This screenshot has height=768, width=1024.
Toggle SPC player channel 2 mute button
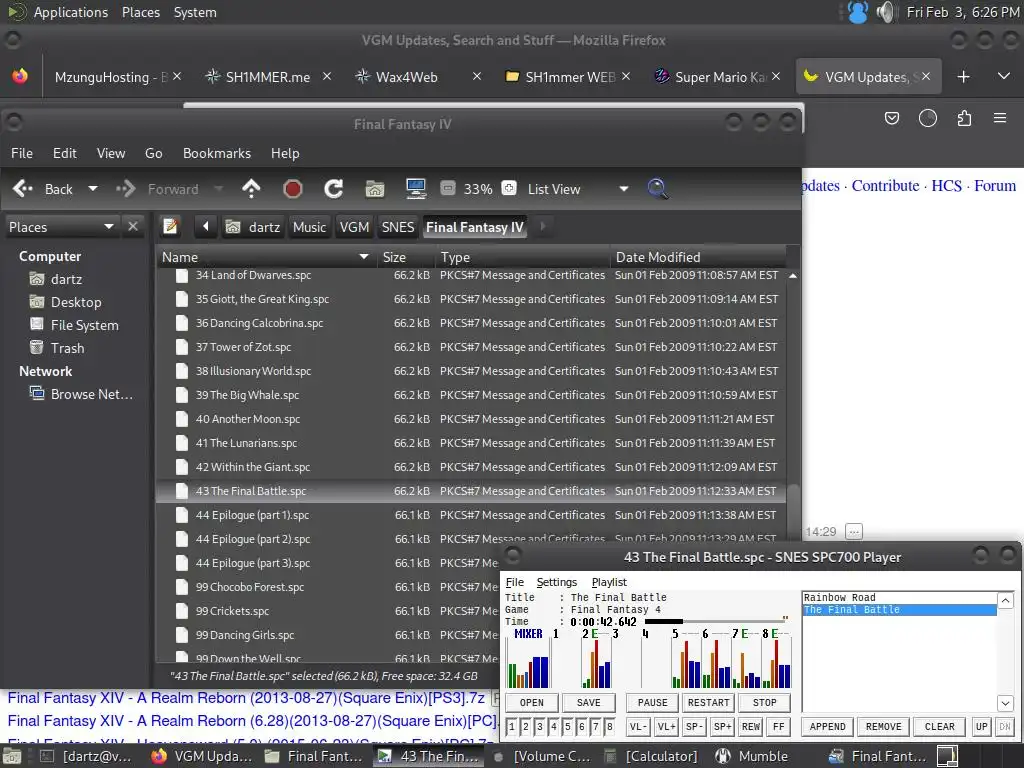point(525,726)
